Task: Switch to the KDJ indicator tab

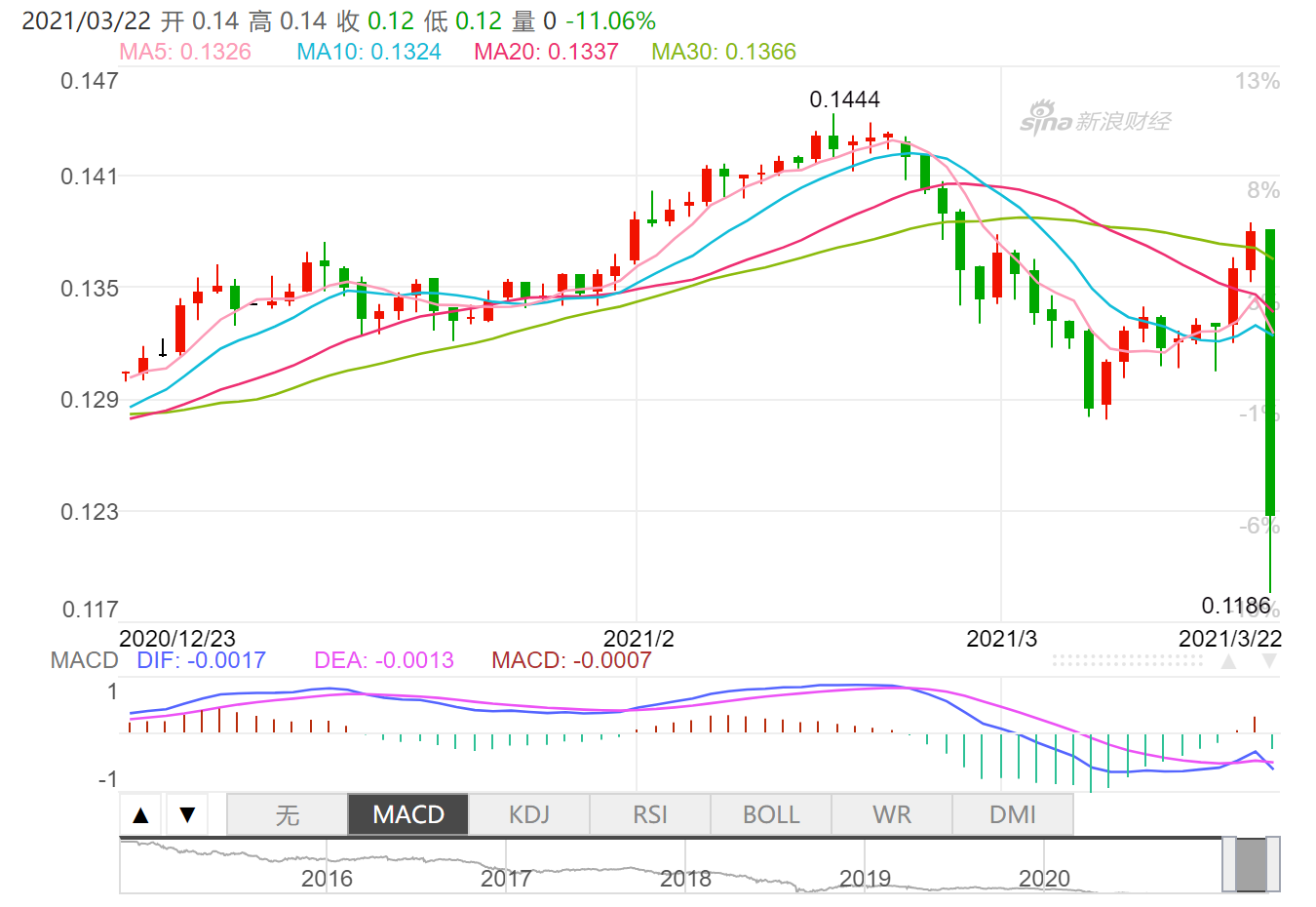Action: coord(529,814)
